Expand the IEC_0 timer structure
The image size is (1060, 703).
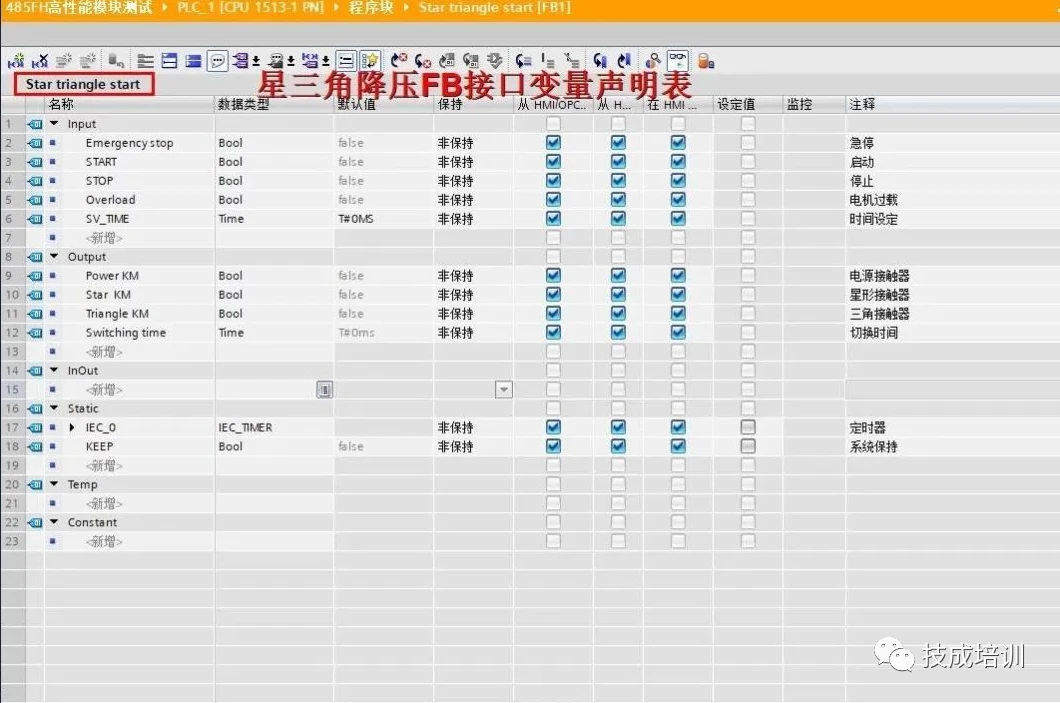[x=72, y=428]
